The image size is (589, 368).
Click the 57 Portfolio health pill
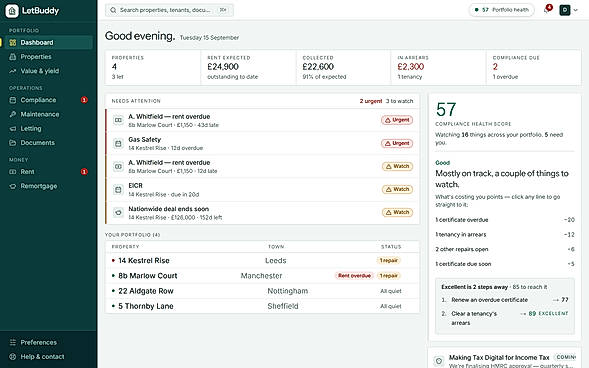pos(501,10)
